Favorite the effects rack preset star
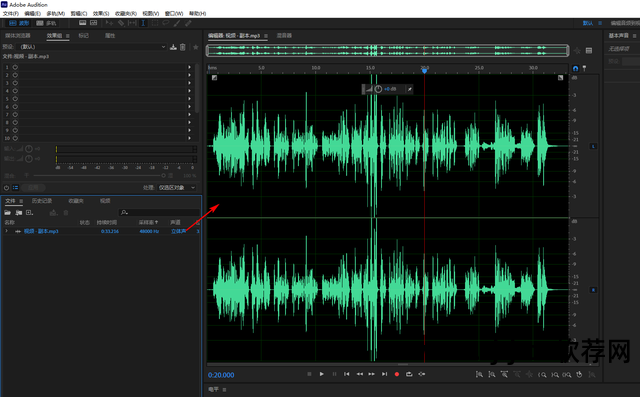The height and width of the screenshot is (397, 640). click(196, 47)
